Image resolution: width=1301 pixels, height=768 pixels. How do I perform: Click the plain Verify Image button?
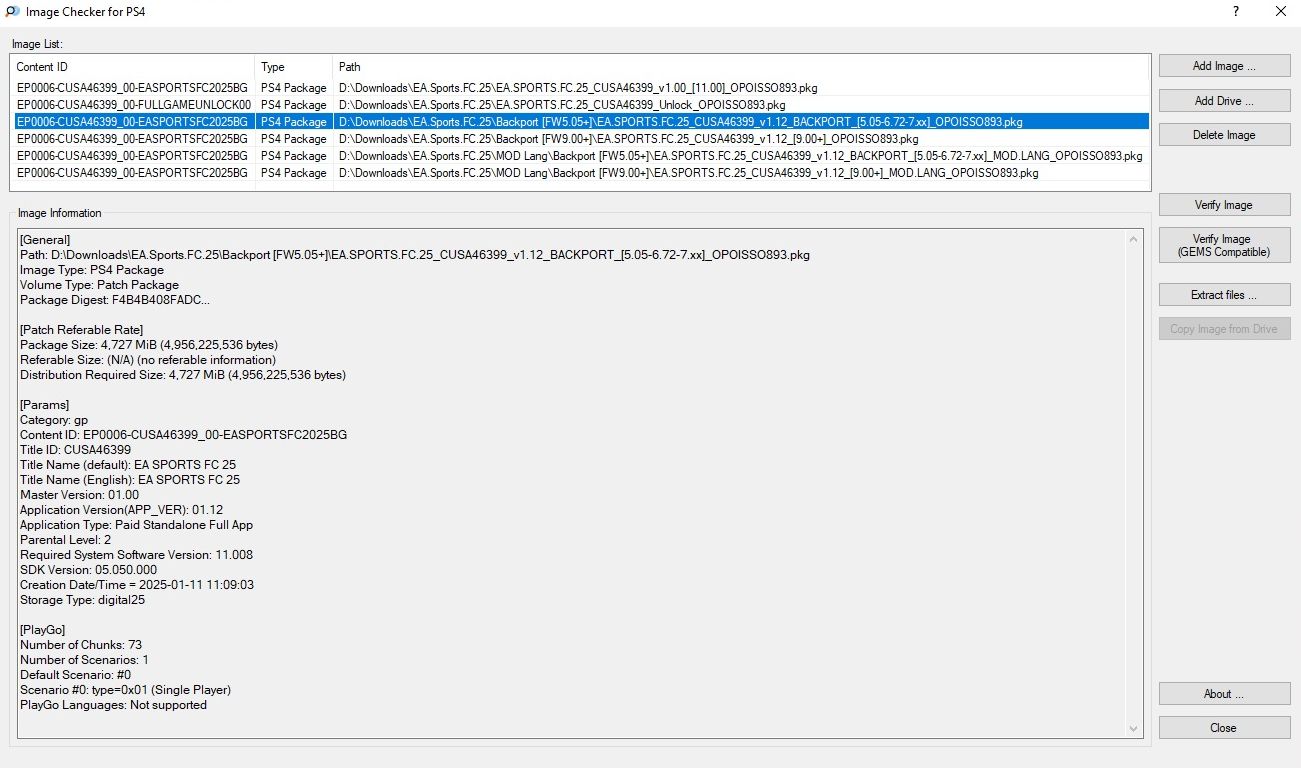[1224, 205]
